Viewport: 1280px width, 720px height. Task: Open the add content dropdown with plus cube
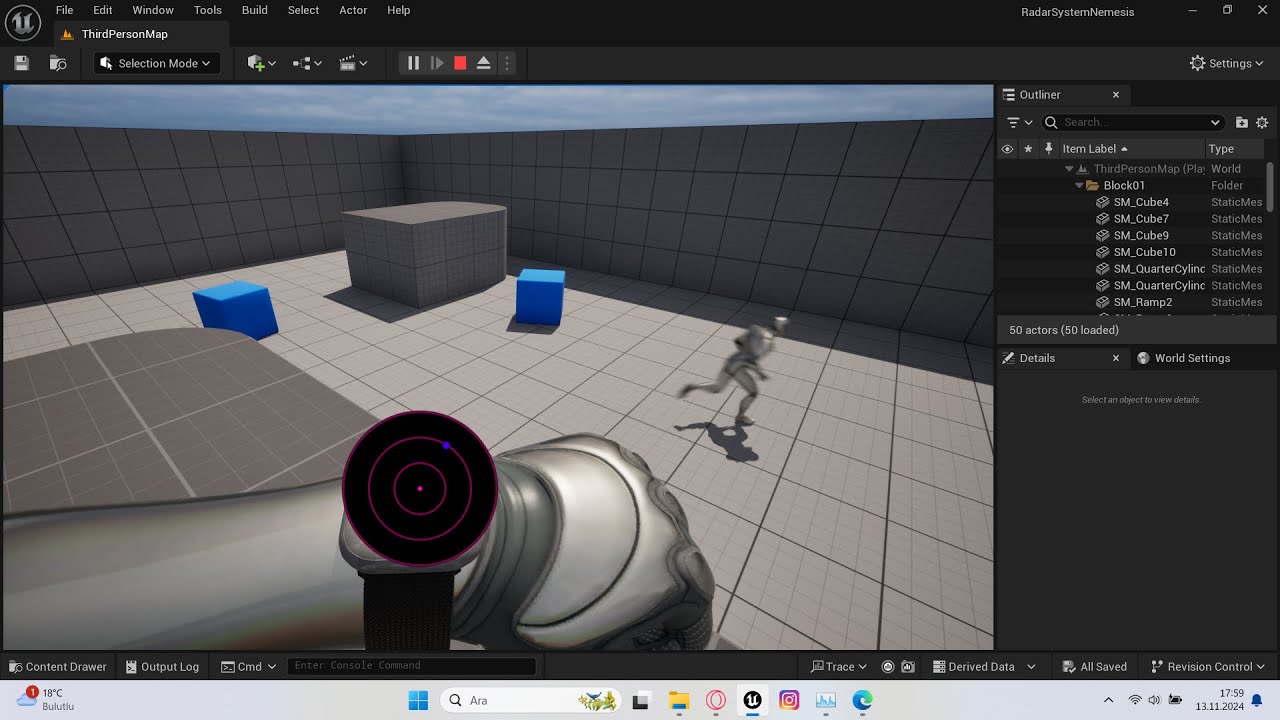(x=262, y=63)
